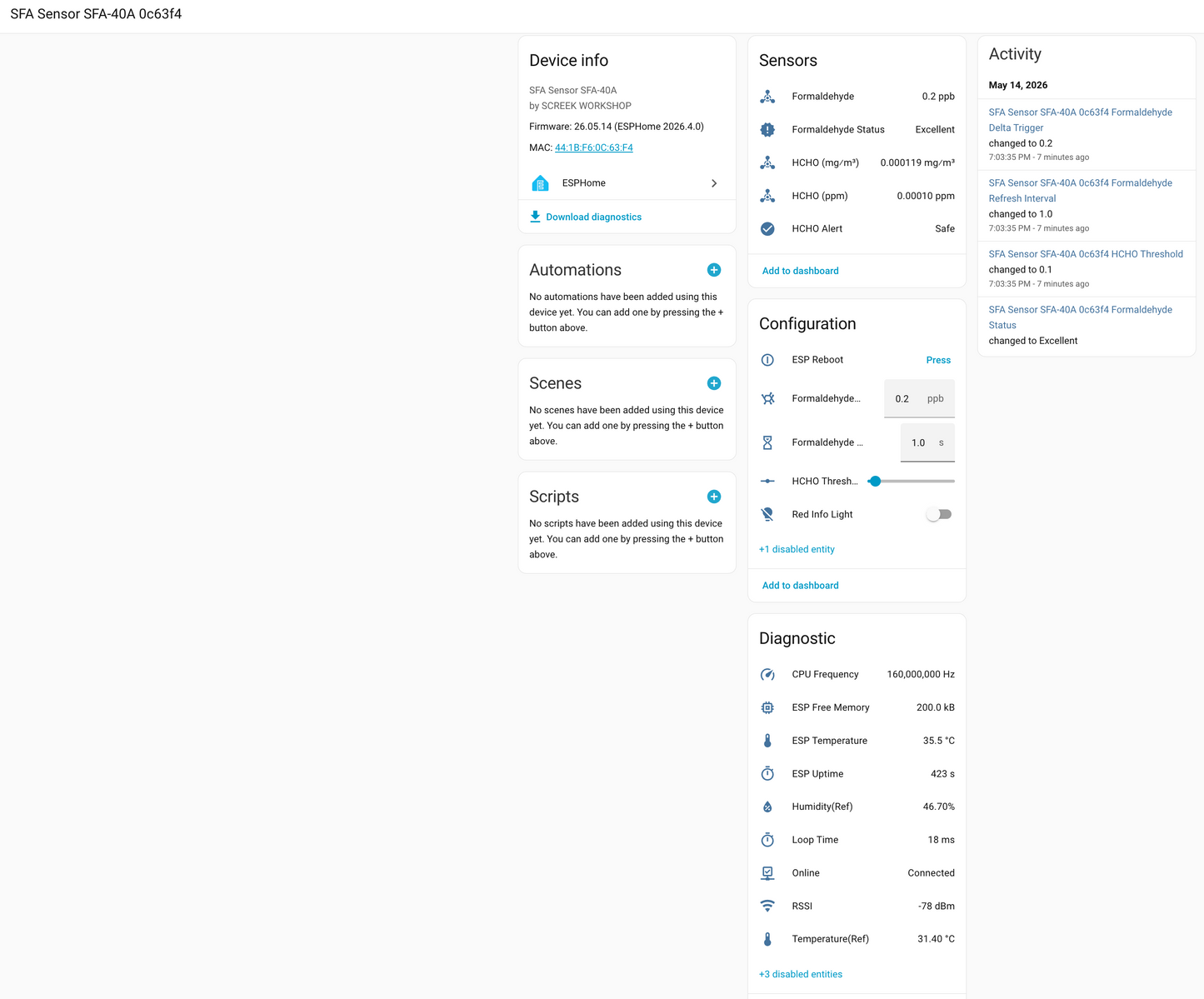
Task: Toggle the Red Info Light switch
Action: point(939,515)
